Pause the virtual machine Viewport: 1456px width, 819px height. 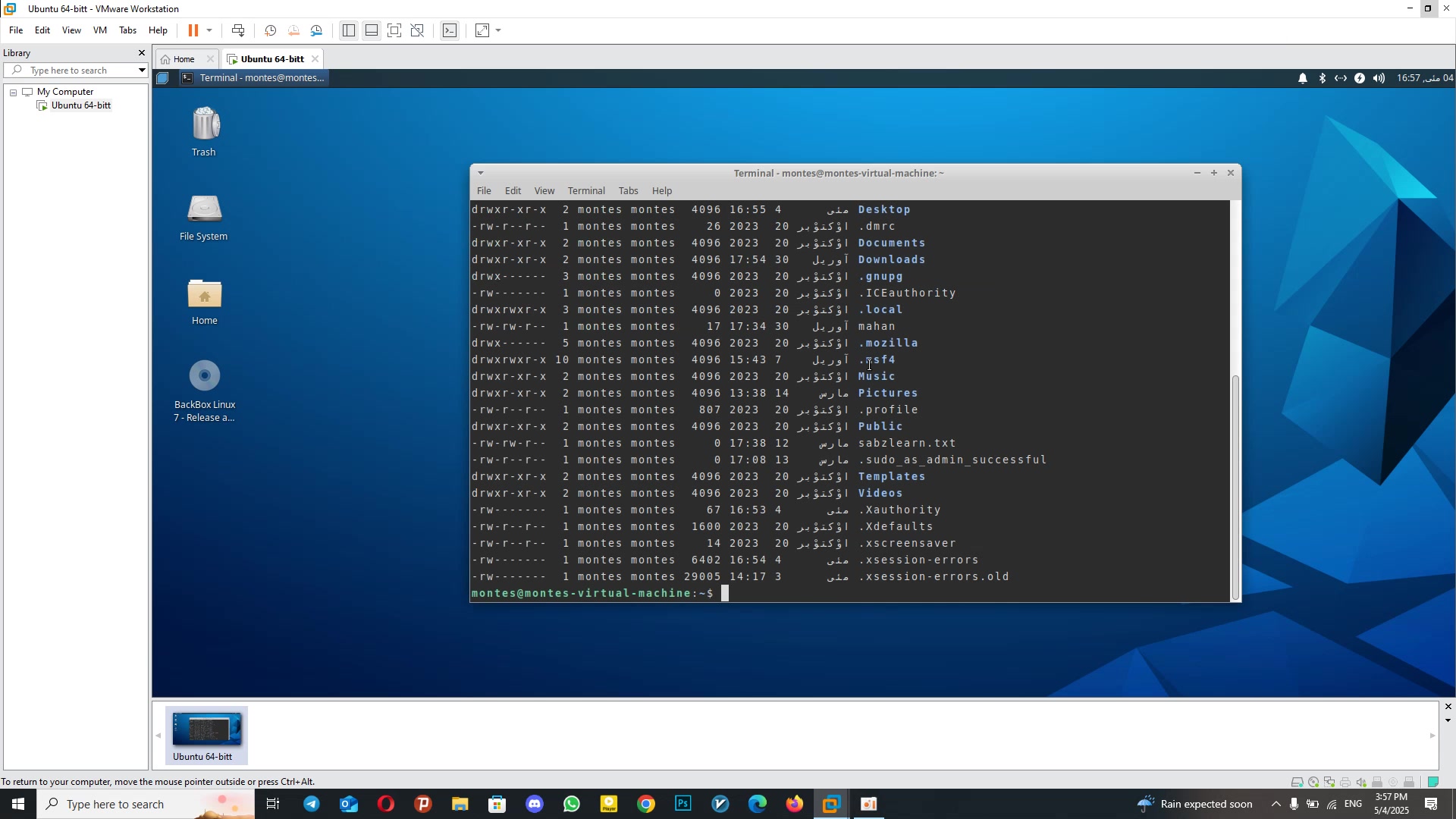coord(193,30)
